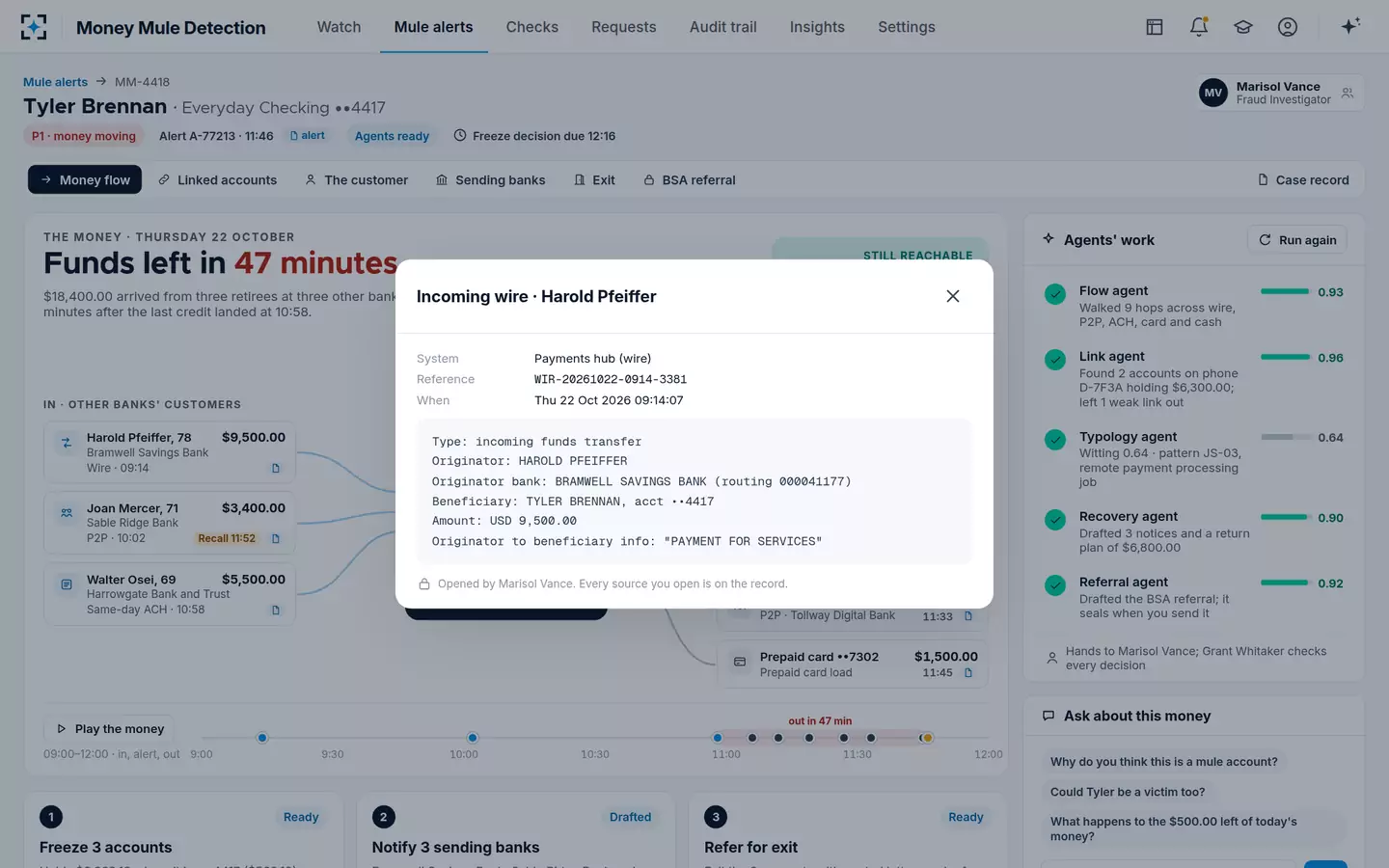Screen dimensions: 1389x868
Task: Open Joan Mercer P2P source document icon
Action: (276, 539)
